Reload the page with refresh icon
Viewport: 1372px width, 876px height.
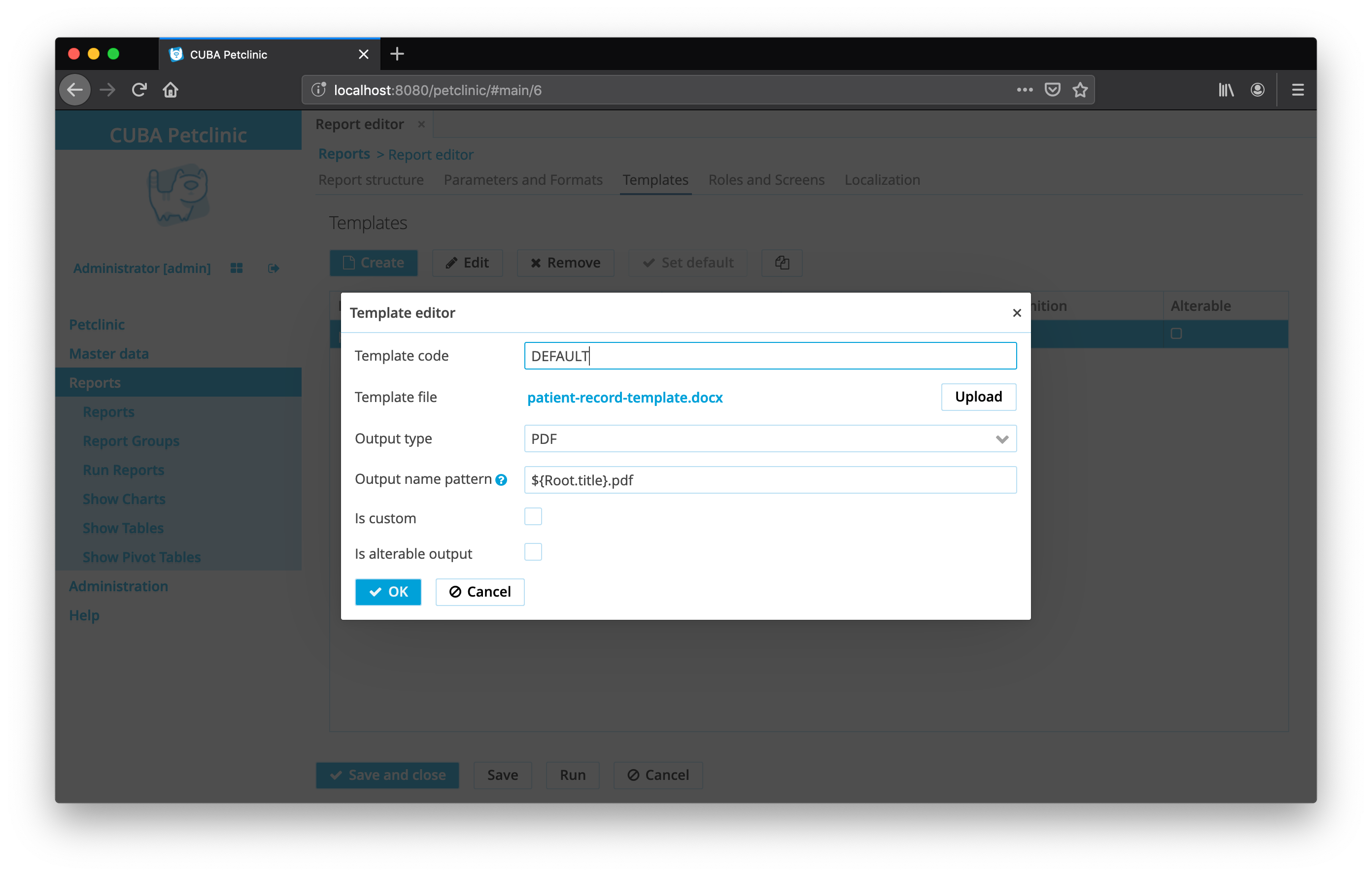pyautogui.click(x=139, y=90)
